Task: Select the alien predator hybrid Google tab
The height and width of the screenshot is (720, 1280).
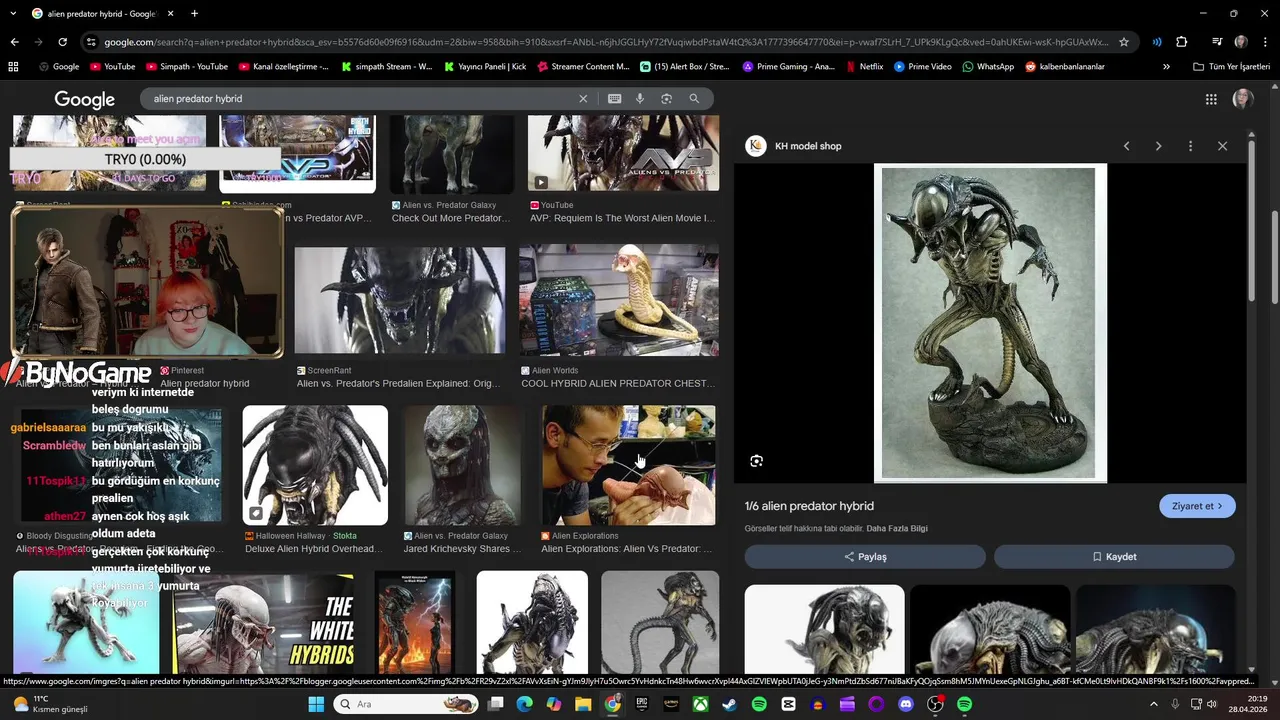Action: pyautogui.click(x=101, y=14)
